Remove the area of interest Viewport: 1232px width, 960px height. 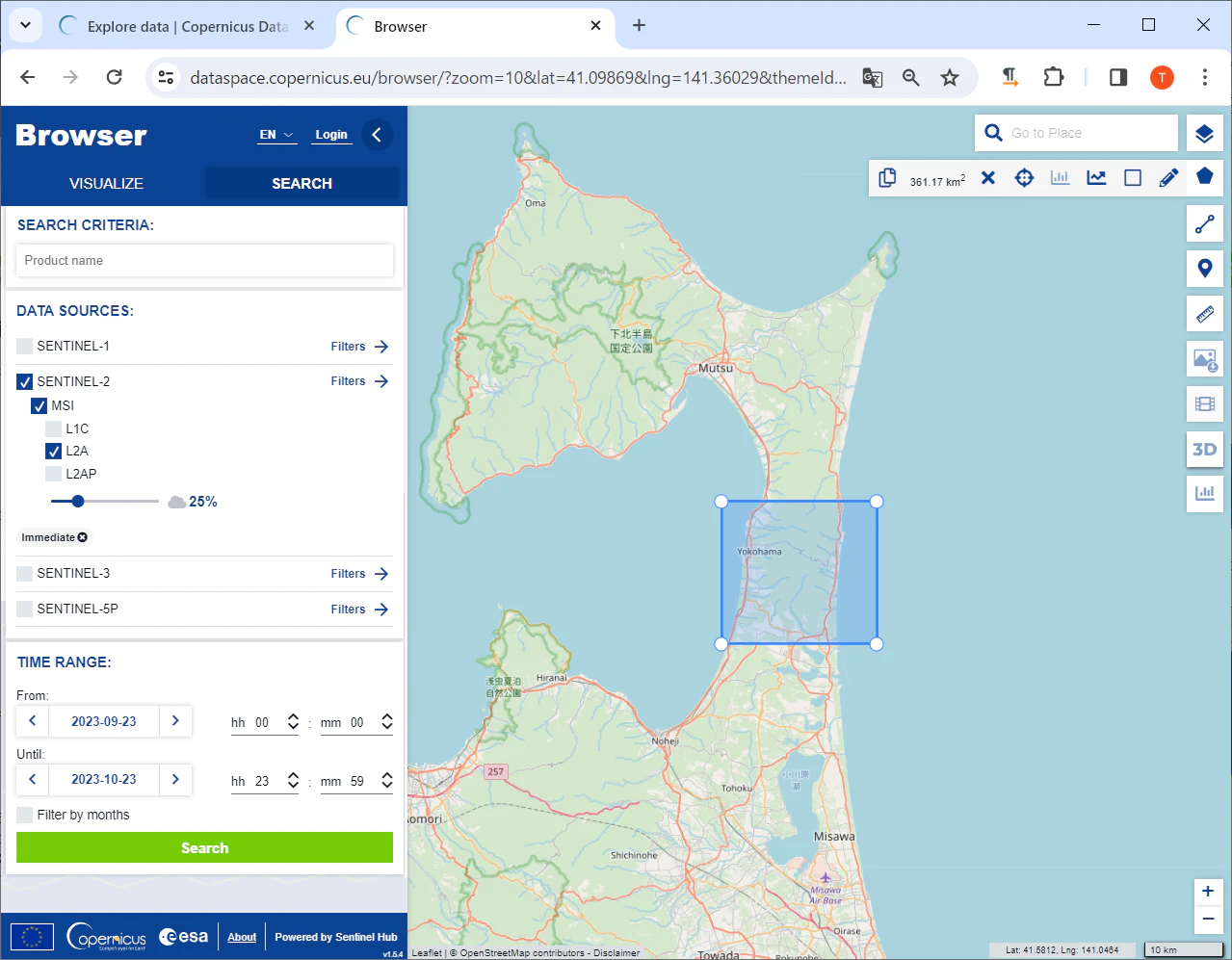click(988, 178)
